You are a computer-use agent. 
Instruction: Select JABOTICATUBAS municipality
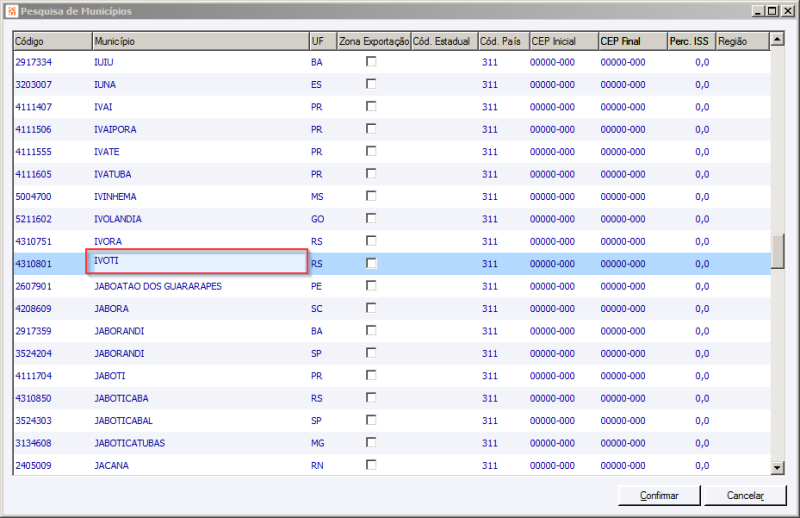(130, 443)
